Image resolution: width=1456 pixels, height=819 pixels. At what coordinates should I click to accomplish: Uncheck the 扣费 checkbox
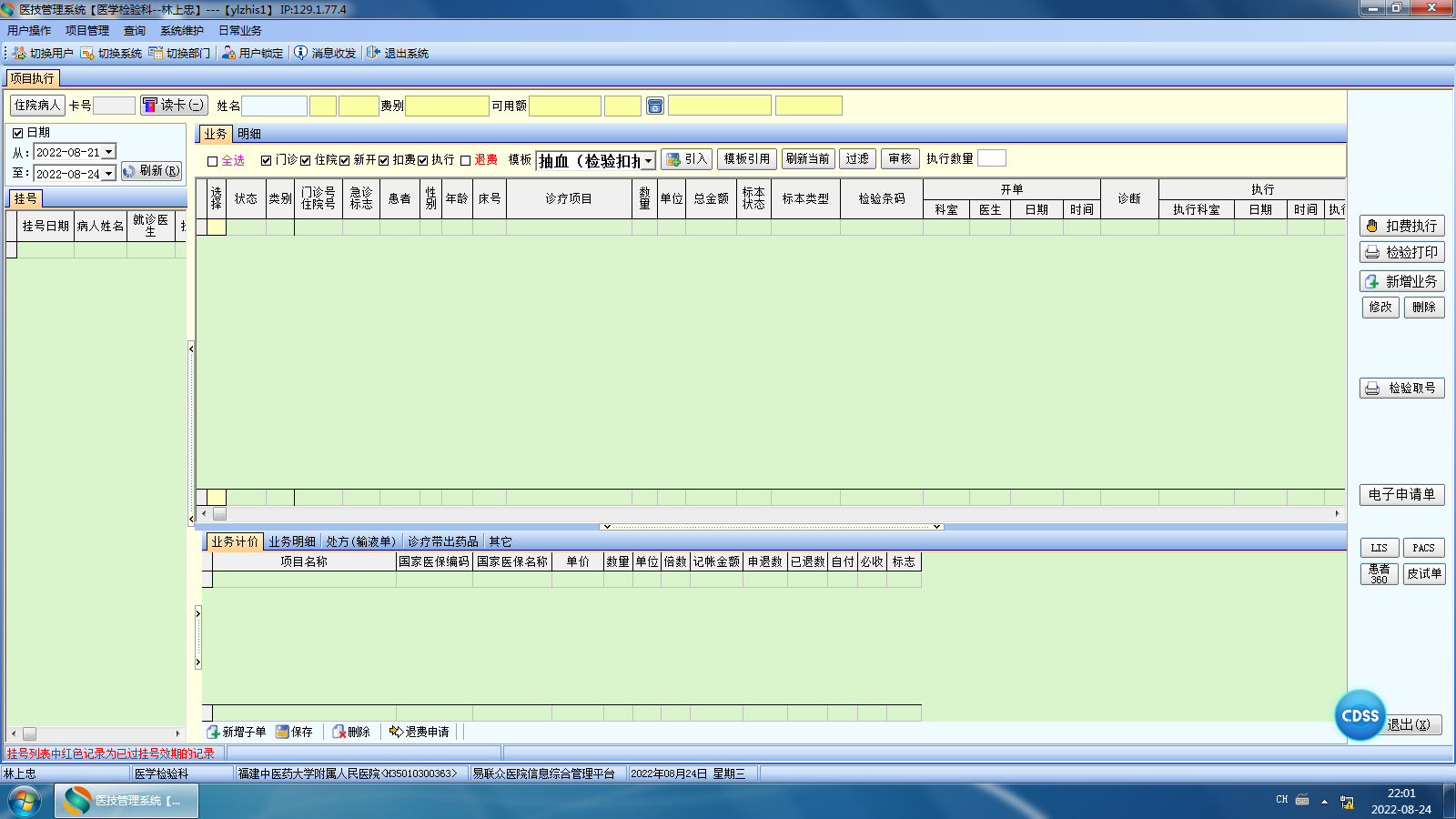(x=384, y=160)
